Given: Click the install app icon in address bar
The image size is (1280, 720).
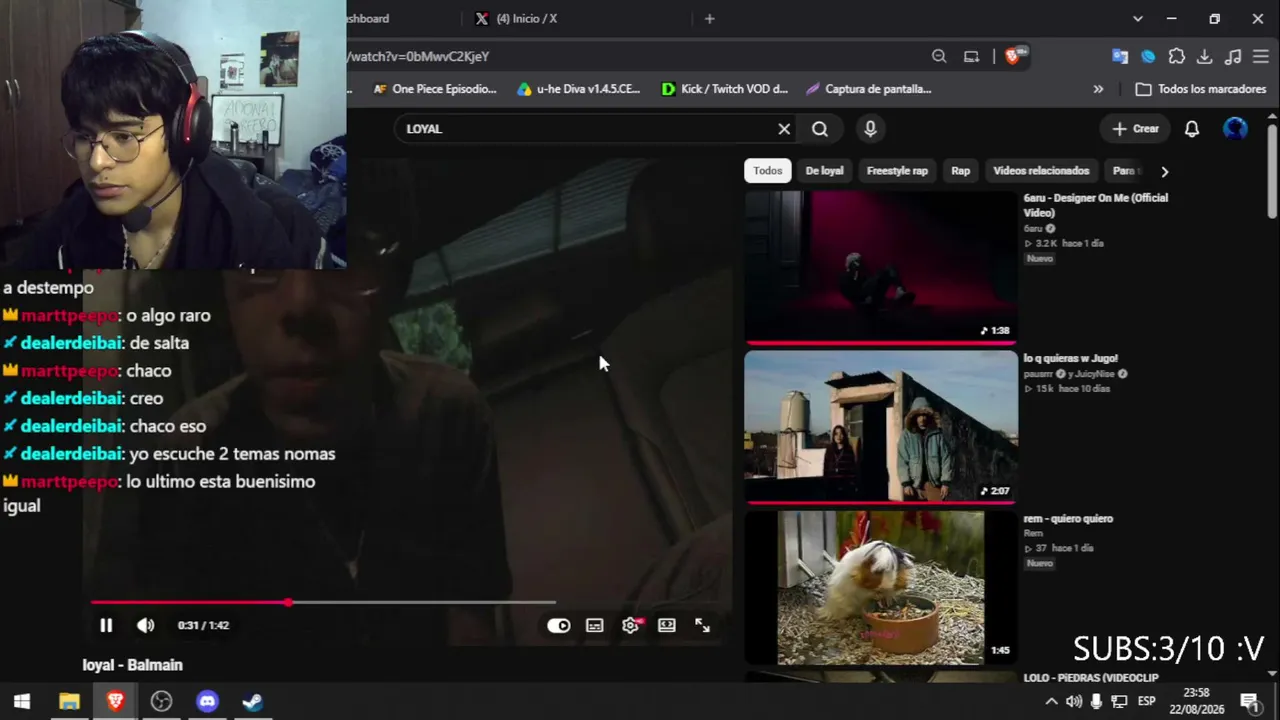Looking at the screenshot, I should (971, 57).
